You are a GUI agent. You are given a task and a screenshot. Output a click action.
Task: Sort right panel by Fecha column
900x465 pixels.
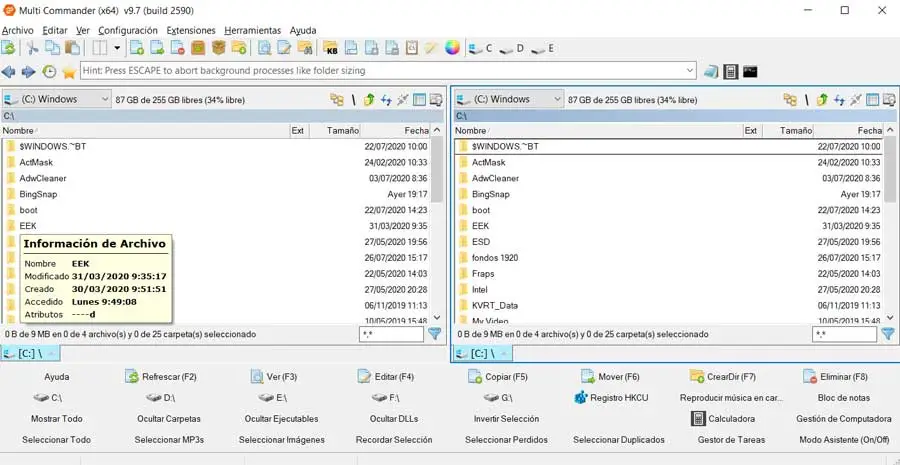click(848, 131)
